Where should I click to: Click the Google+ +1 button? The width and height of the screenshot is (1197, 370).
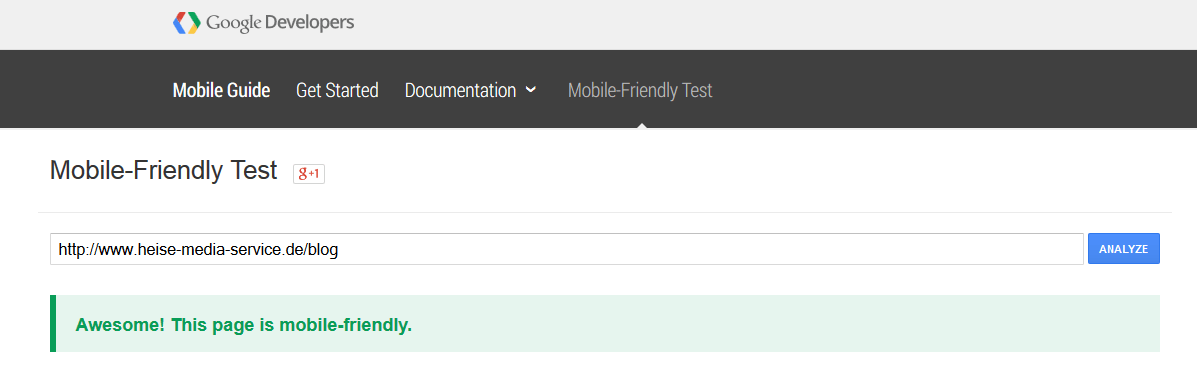coord(309,174)
